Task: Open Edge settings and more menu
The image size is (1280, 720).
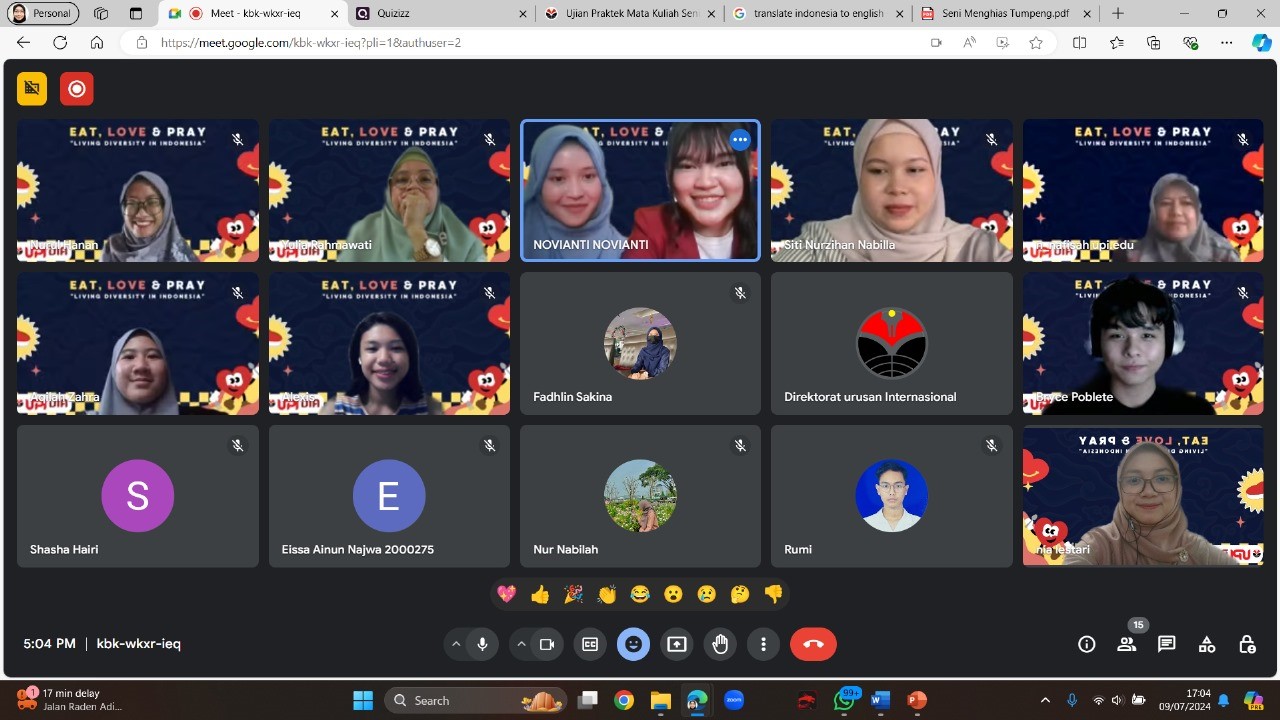Action: coord(1227,43)
